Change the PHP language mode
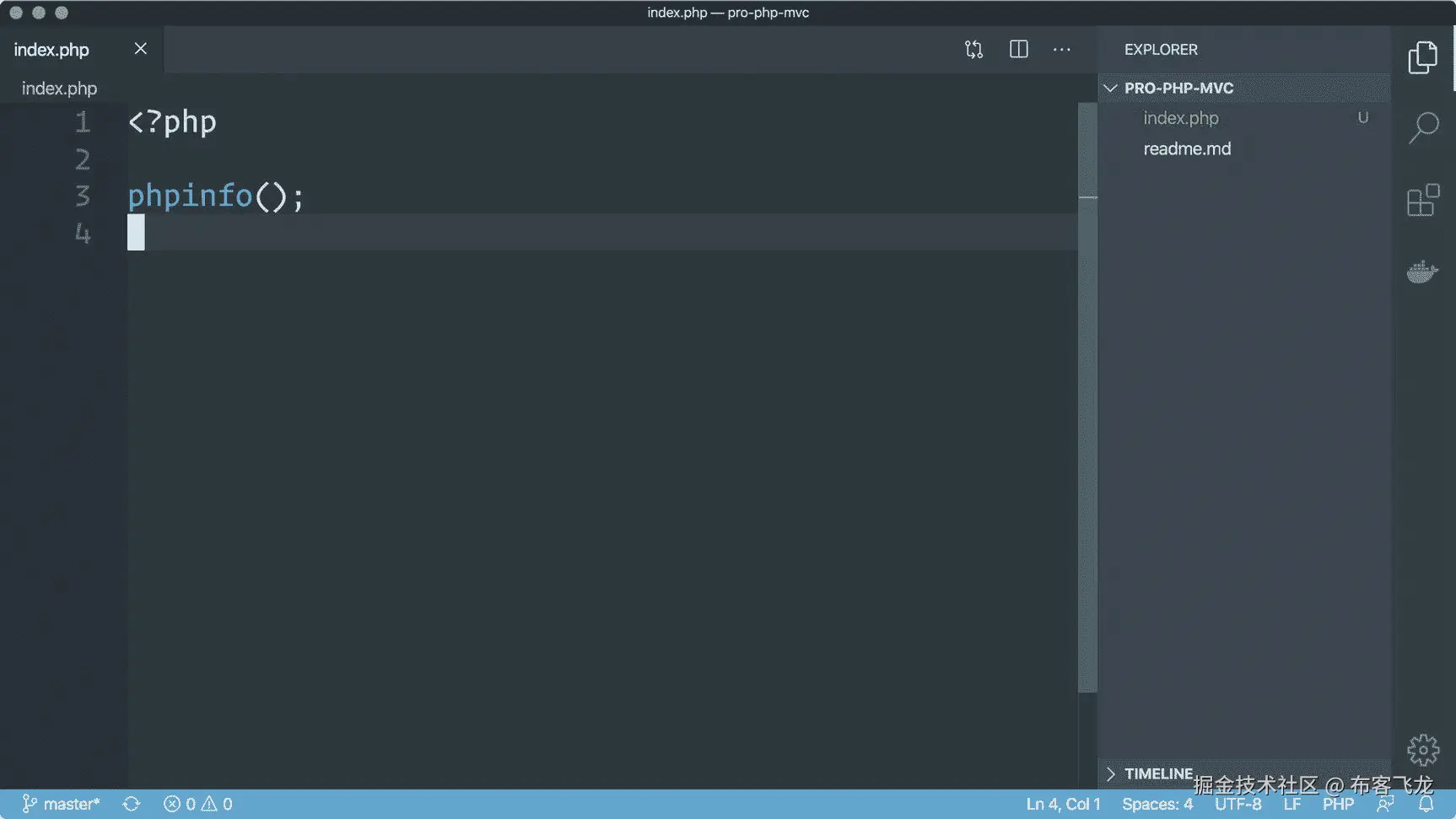This screenshot has width=1456, height=819. 1338,804
